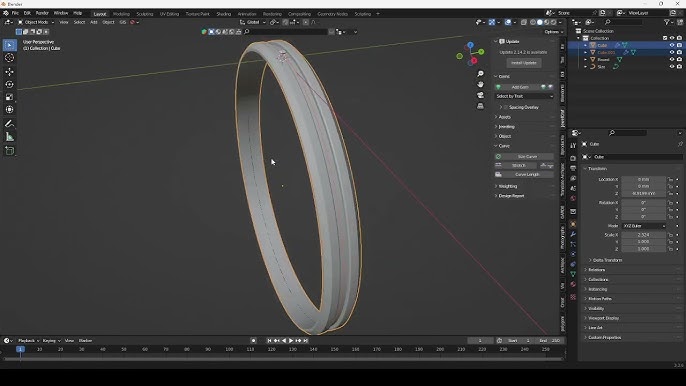Select the Measure tool

(10, 137)
